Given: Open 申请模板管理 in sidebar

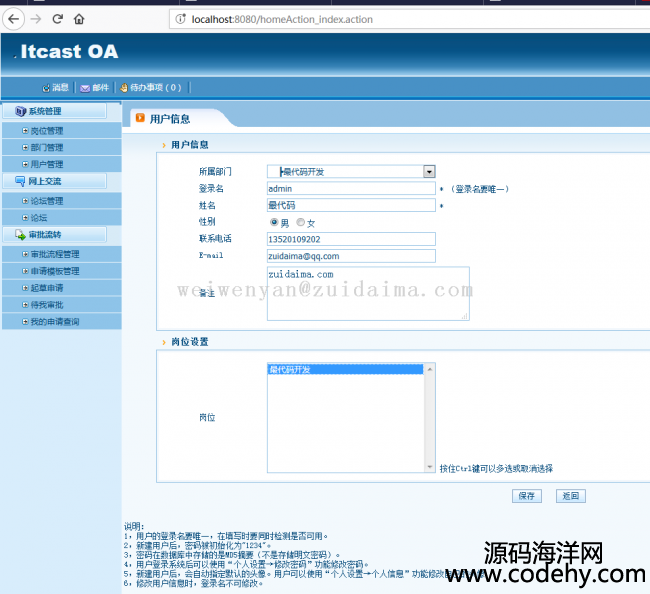Looking at the screenshot, I should (55, 271).
